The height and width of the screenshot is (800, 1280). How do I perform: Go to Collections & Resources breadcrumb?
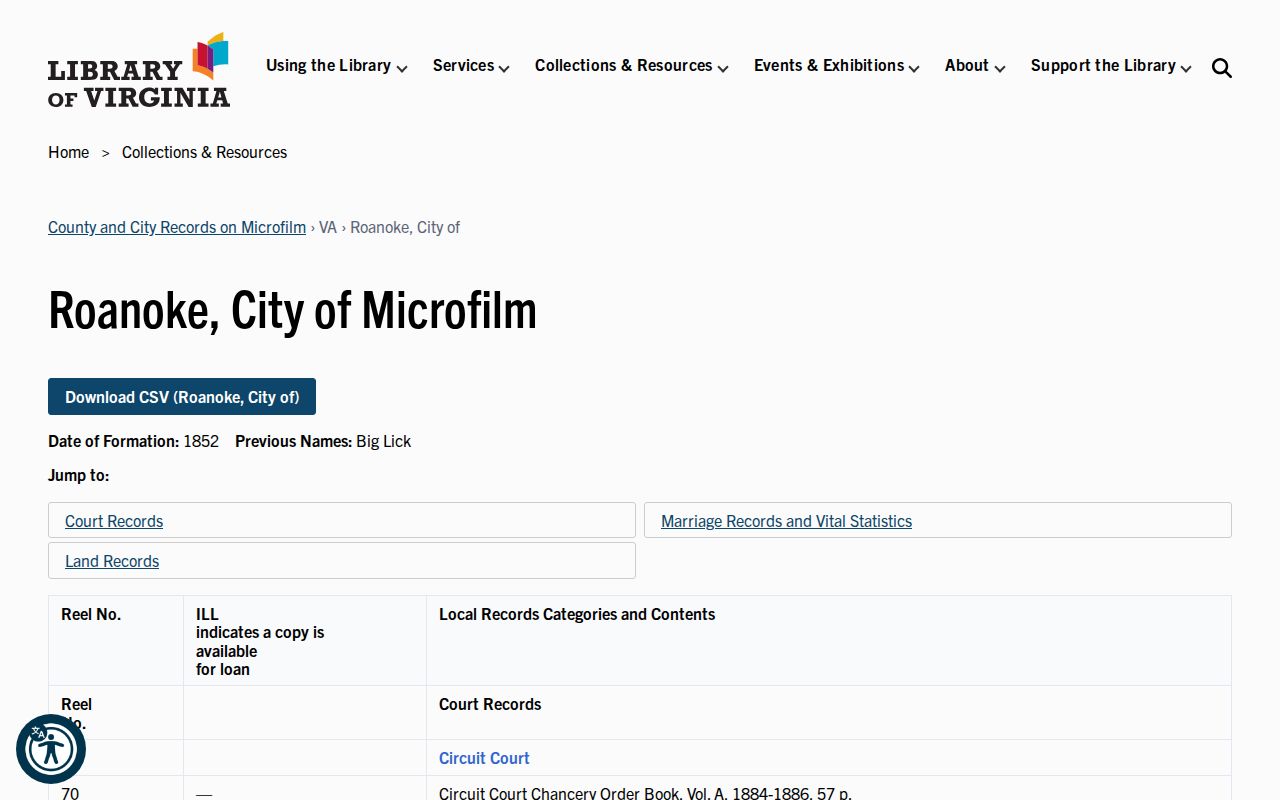pyautogui.click(x=204, y=152)
